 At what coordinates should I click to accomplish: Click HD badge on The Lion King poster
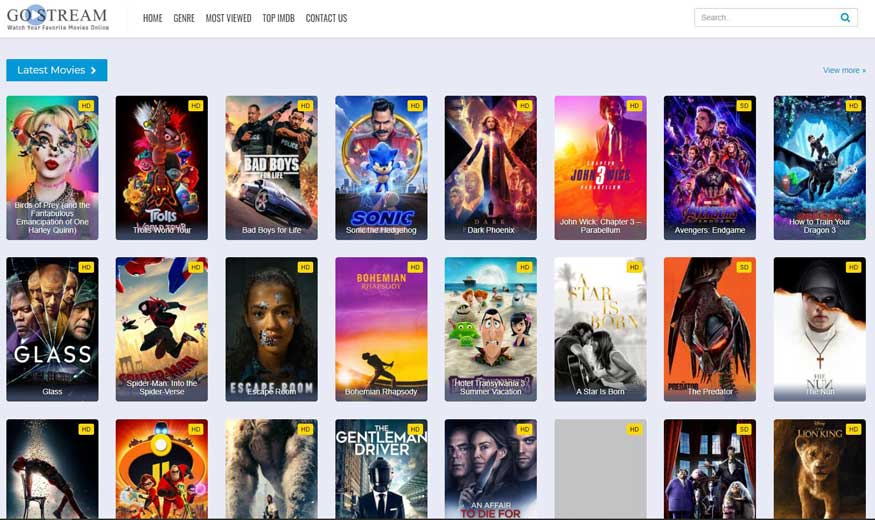tap(853, 429)
